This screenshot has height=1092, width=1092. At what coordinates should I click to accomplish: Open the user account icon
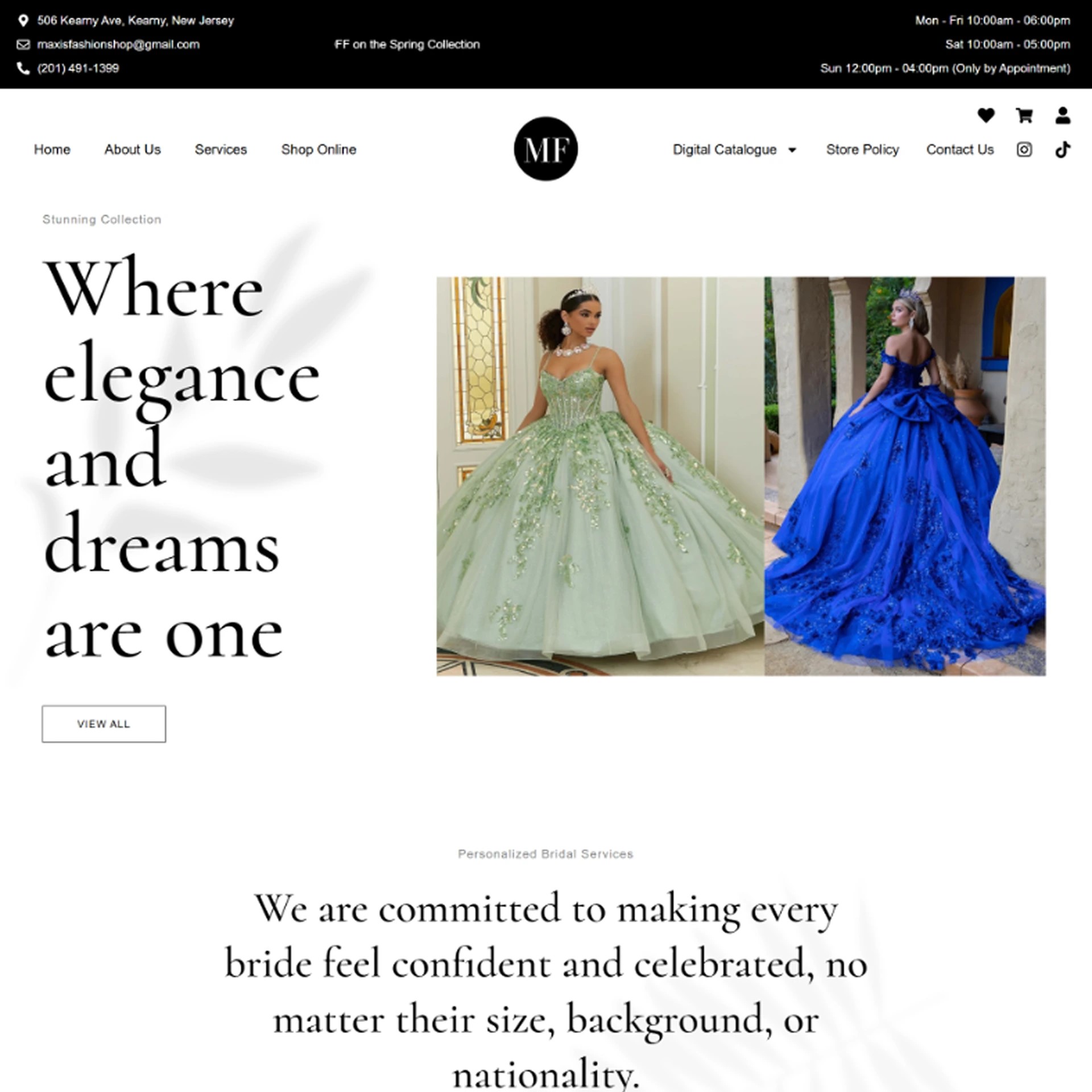1062,115
